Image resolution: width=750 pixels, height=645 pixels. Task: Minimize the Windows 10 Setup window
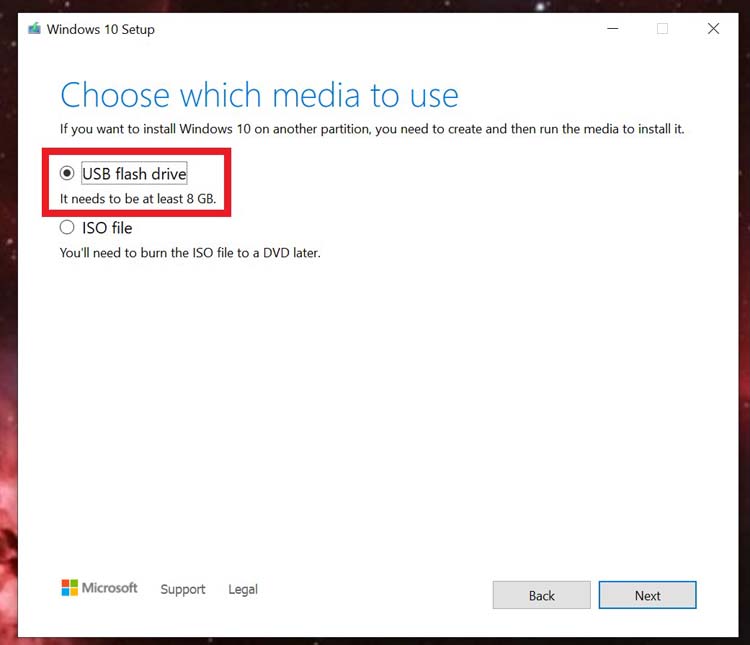coord(613,29)
